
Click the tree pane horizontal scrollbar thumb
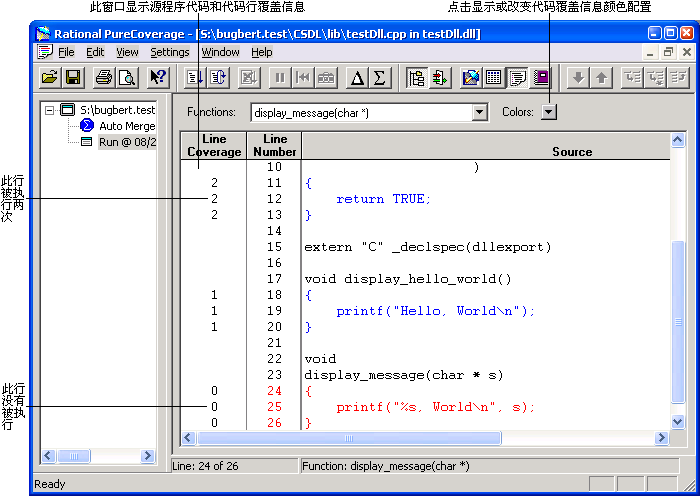point(74,456)
